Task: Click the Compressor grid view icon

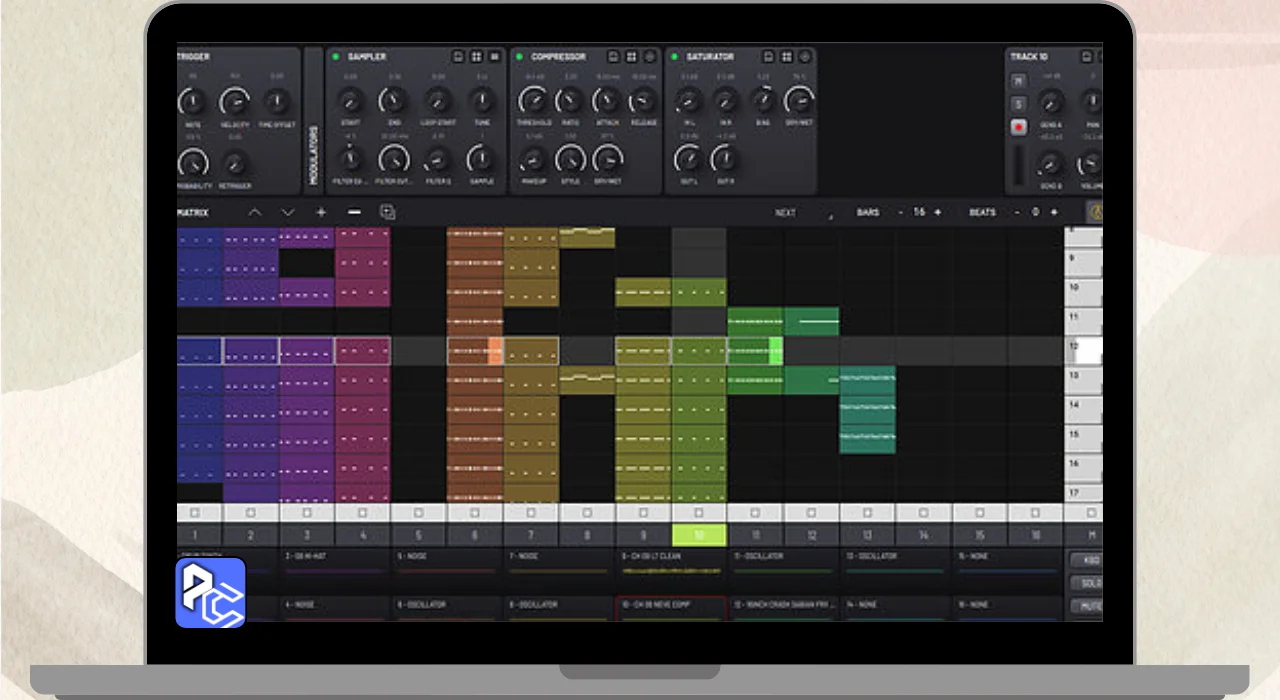Action: (632, 57)
